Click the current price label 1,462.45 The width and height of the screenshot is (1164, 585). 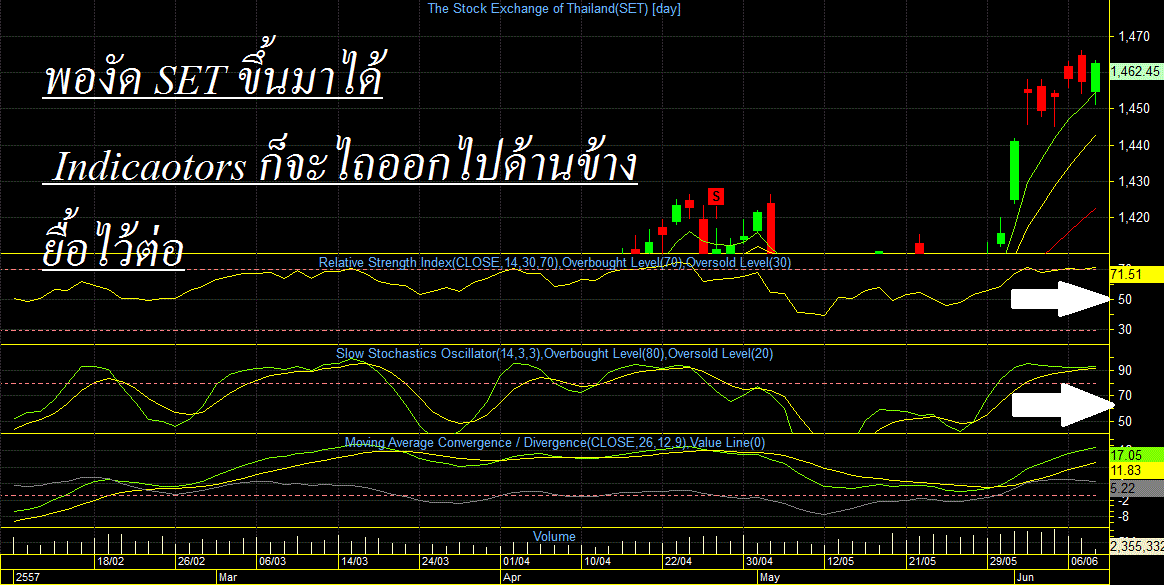1135,71
